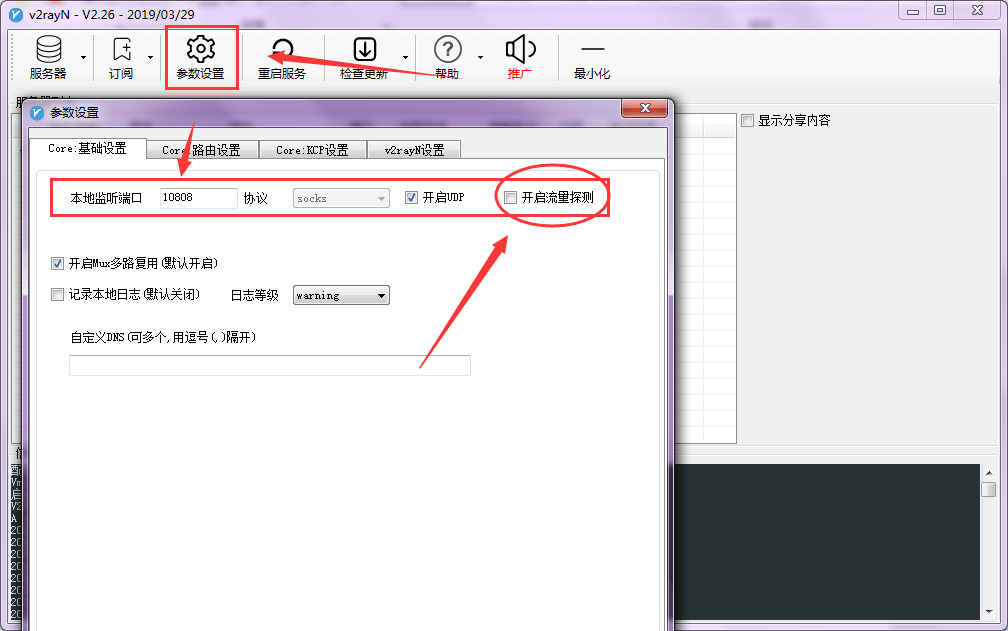Expand the 服务器 dropdown arrow
Viewport: 1008px width, 631px height.
tap(83, 57)
